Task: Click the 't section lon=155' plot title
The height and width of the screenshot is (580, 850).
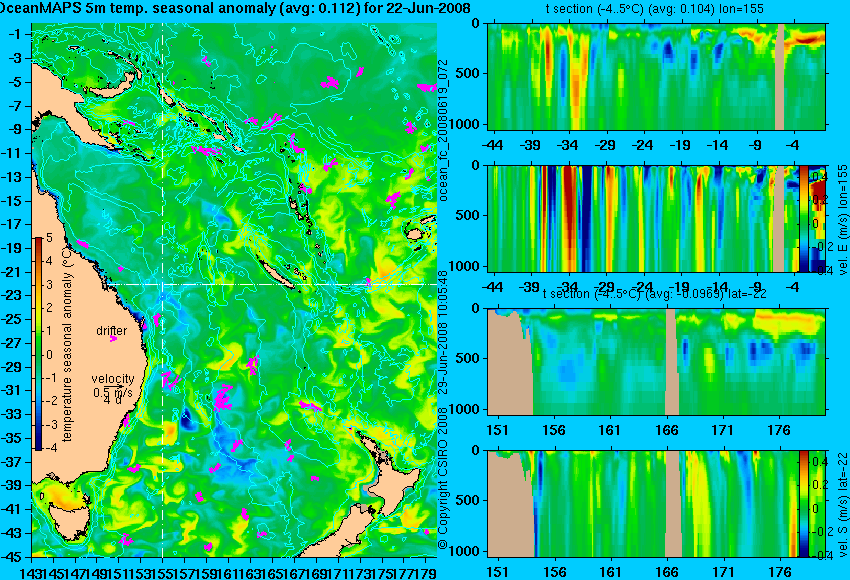Action: [x=654, y=9]
